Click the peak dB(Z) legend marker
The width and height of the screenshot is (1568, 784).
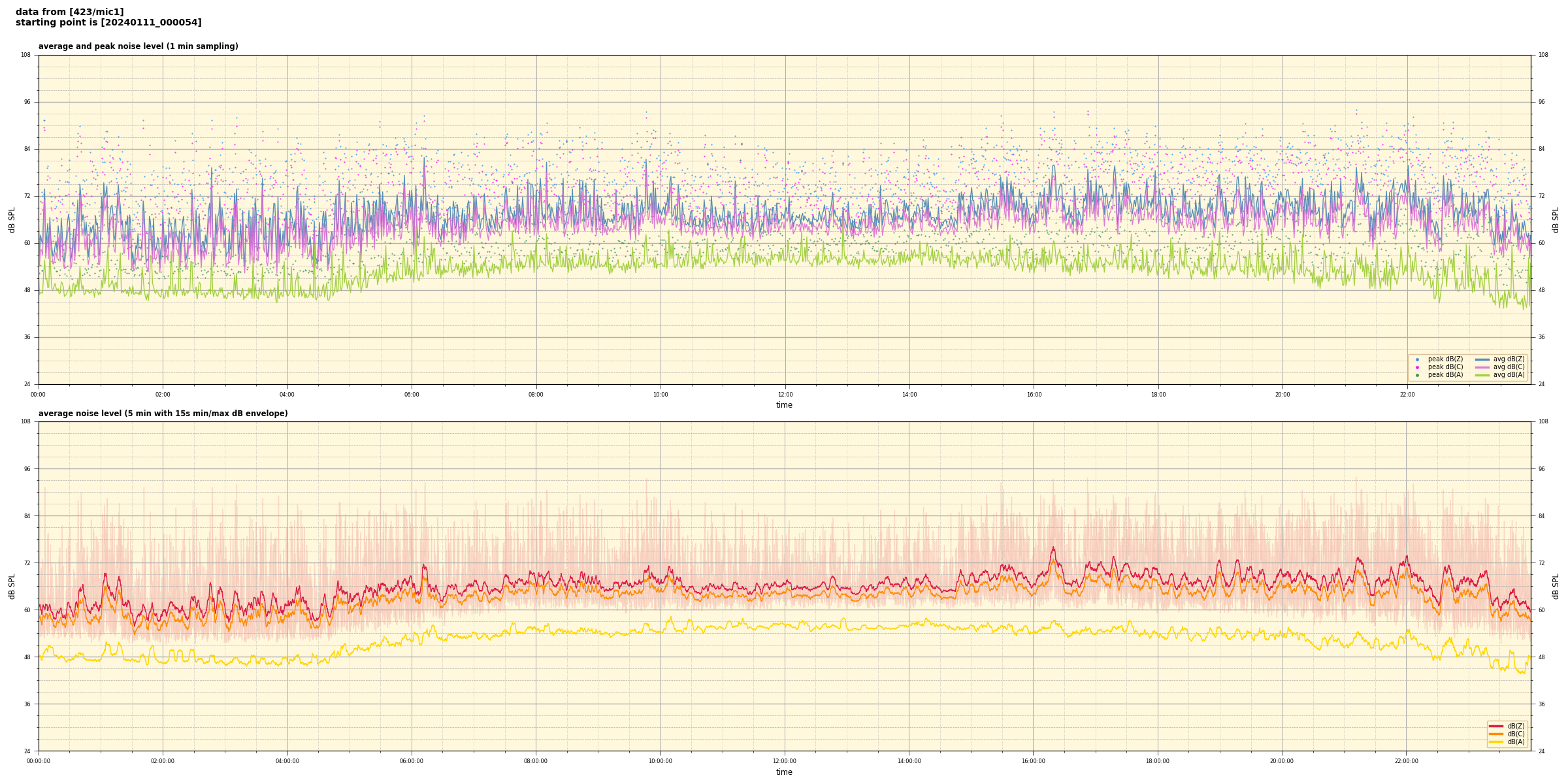click(1417, 359)
